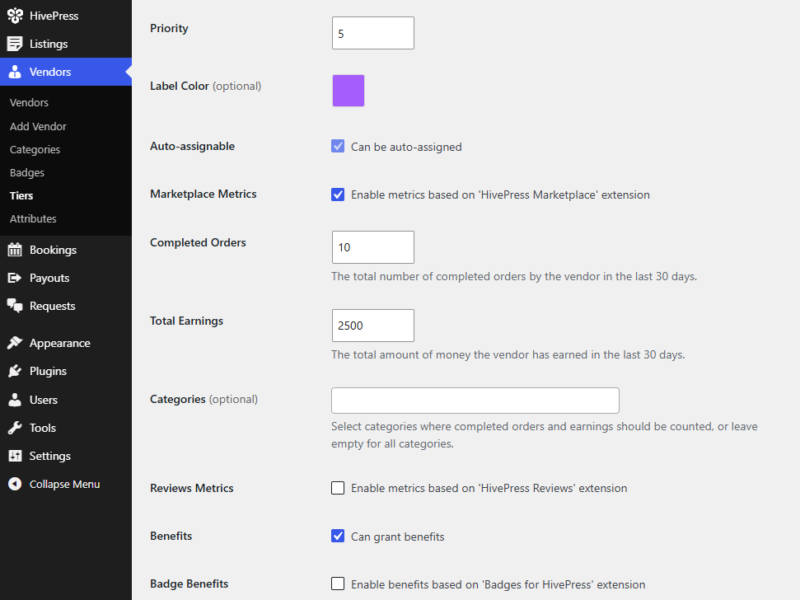This screenshot has height=600, width=800.
Task: Open the Listings menu icon
Action: [x=15, y=44]
